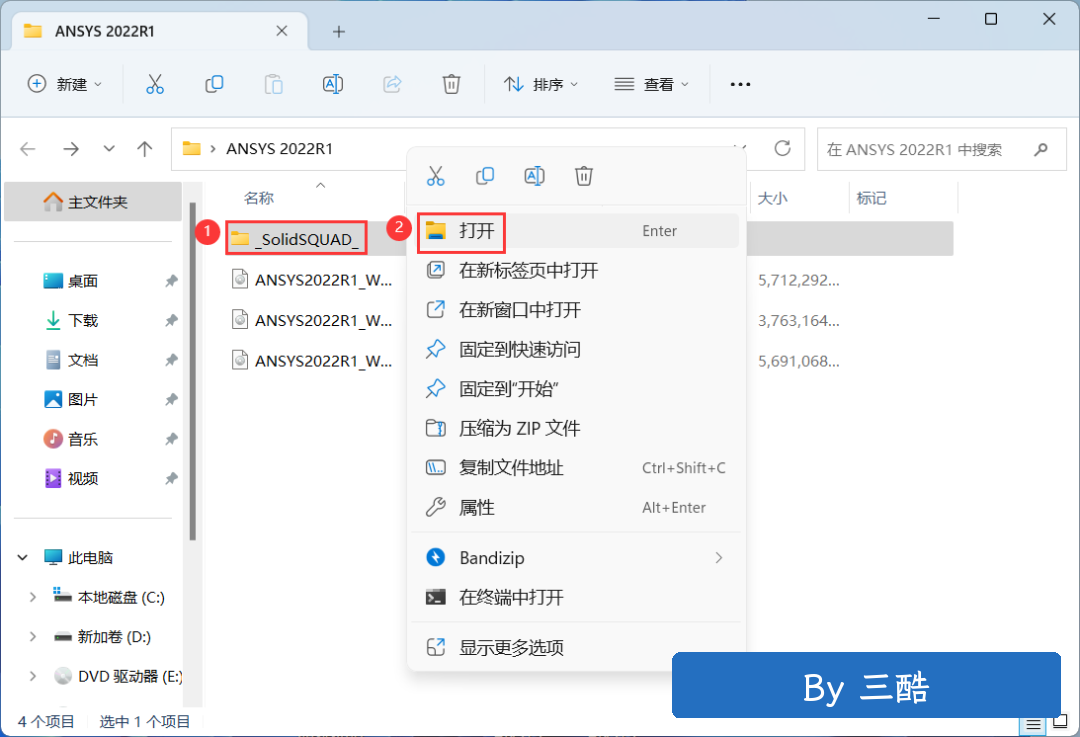Click the Delete trash icon in the toolbar

point(451,84)
